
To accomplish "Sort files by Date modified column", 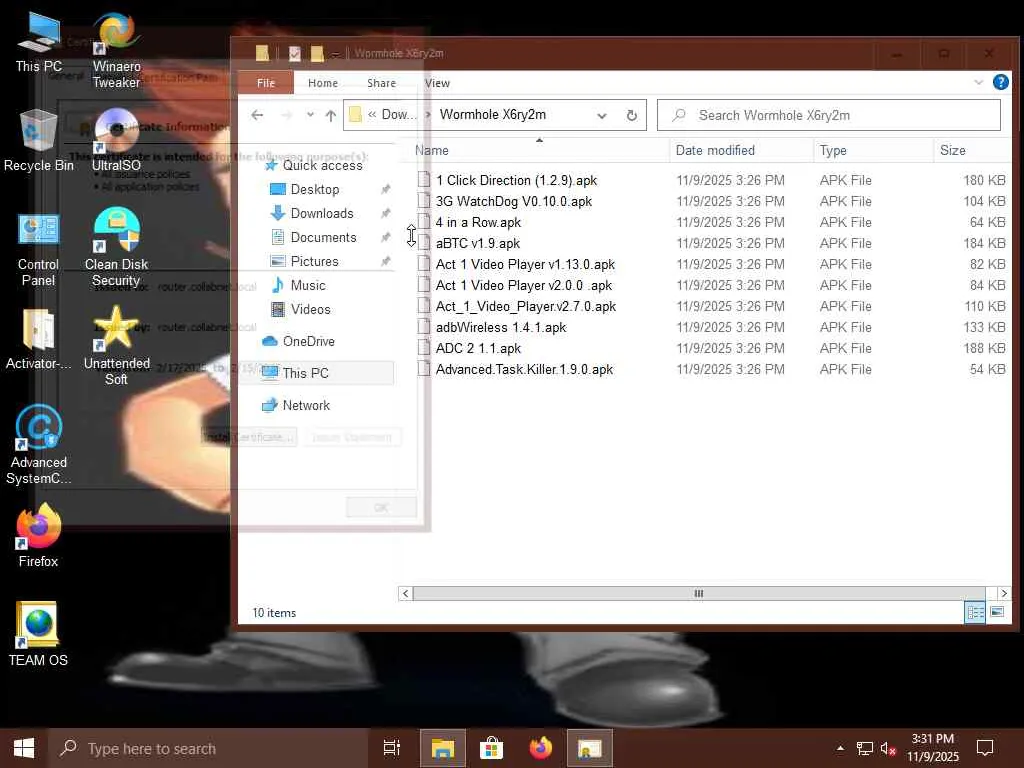I will [742, 150].
